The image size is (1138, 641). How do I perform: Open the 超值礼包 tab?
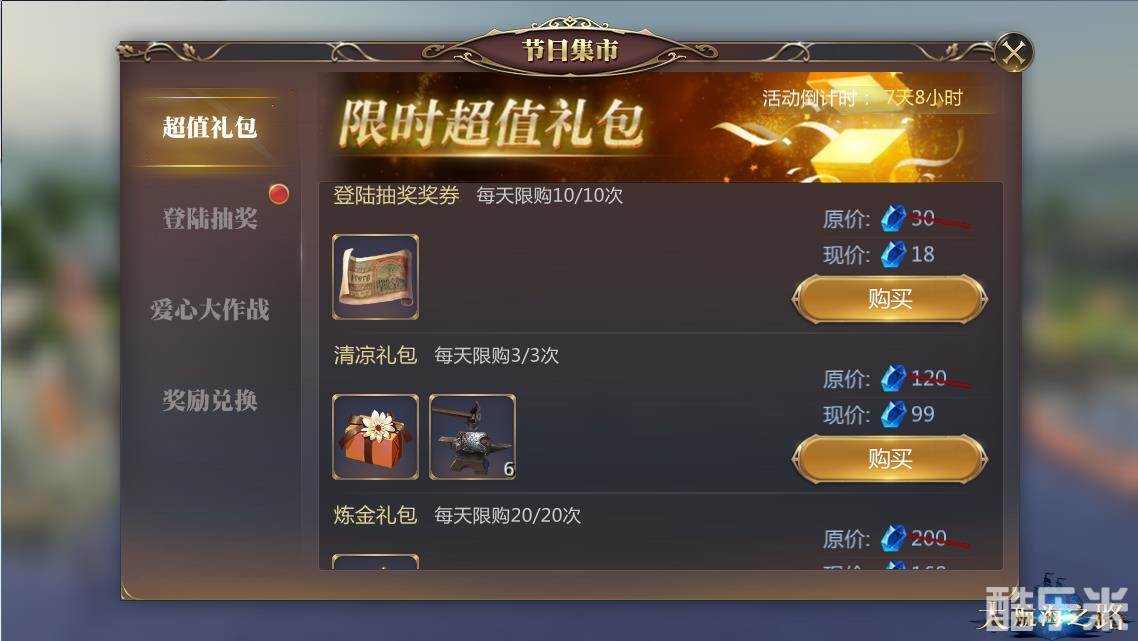coord(210,128)
